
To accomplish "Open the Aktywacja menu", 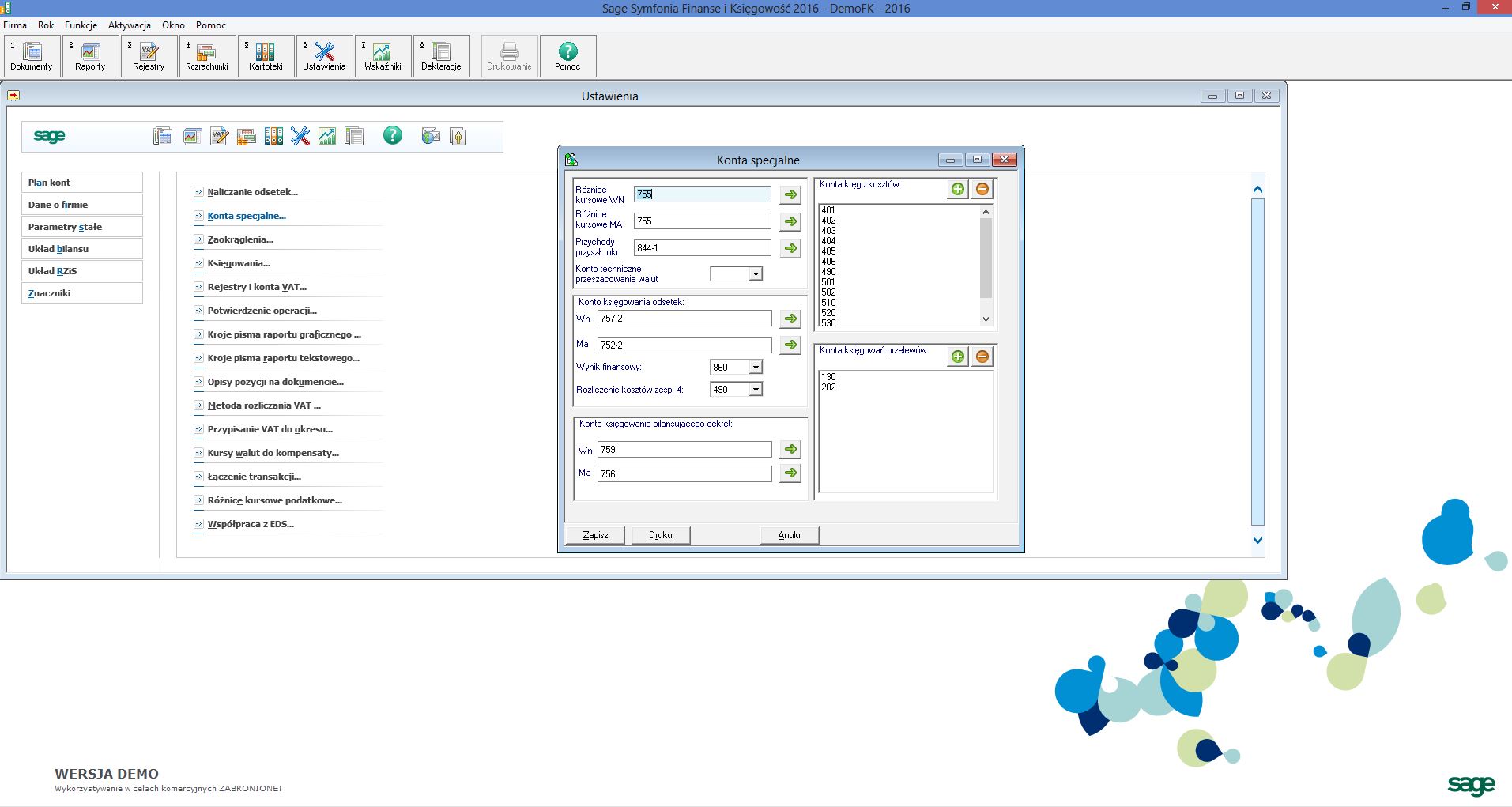I will tap(130, 25).
